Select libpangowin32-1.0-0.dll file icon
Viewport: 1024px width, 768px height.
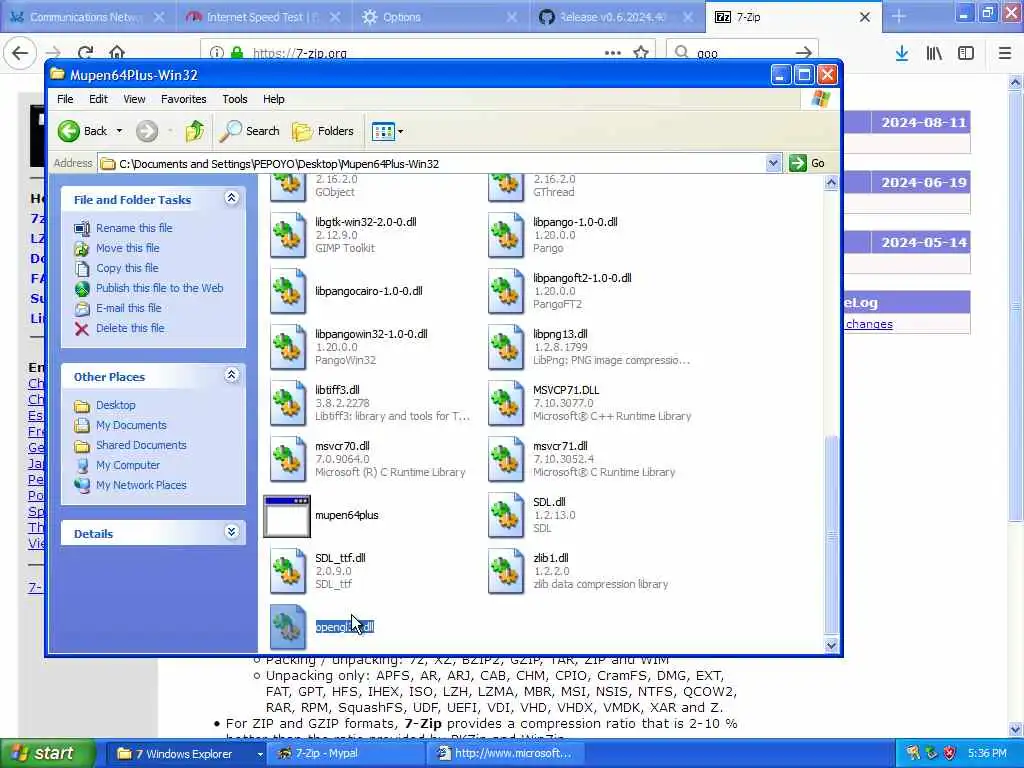pos(287,347)
